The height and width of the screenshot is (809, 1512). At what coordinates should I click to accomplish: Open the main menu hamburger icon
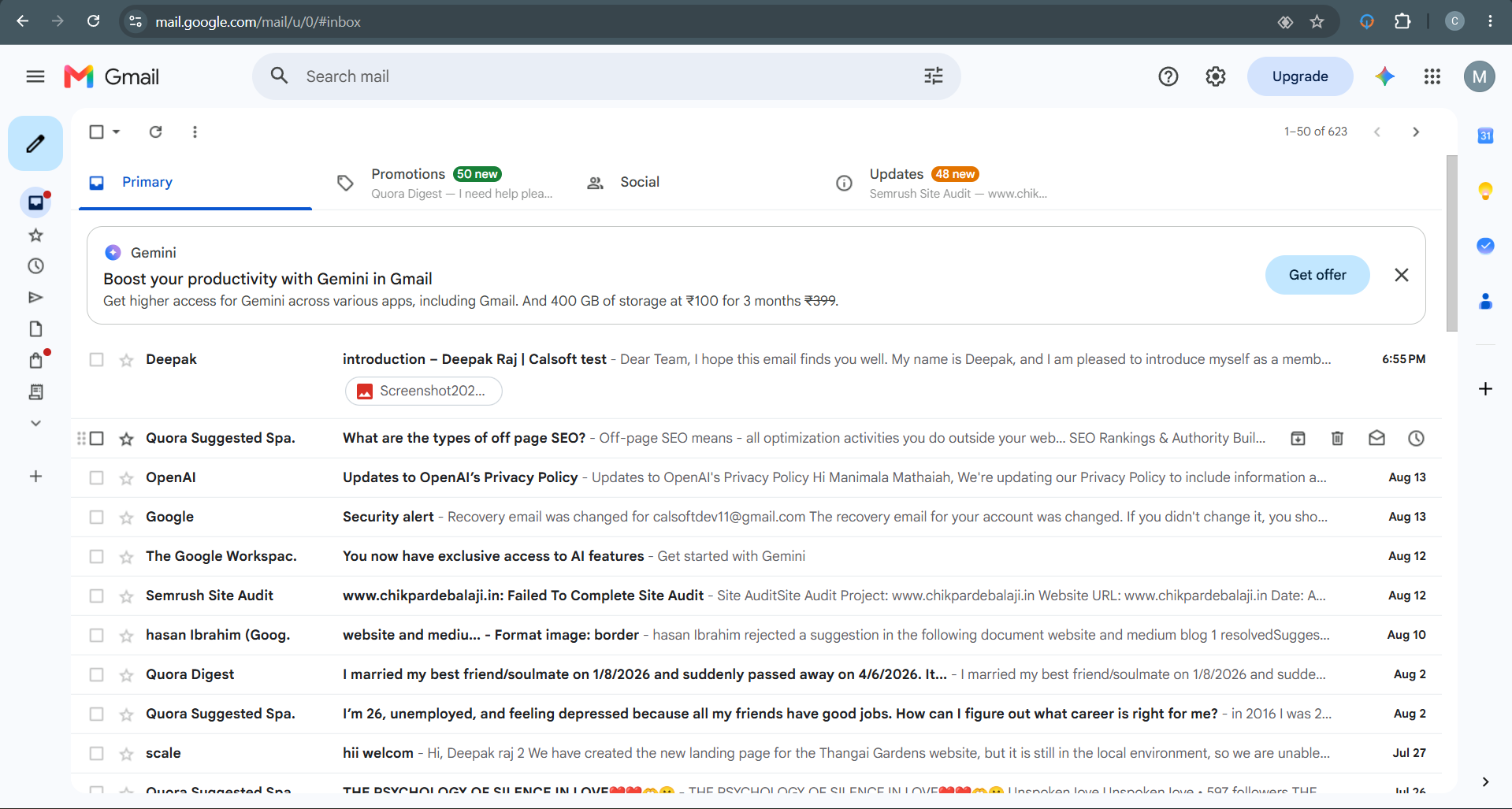coord(35,76)
